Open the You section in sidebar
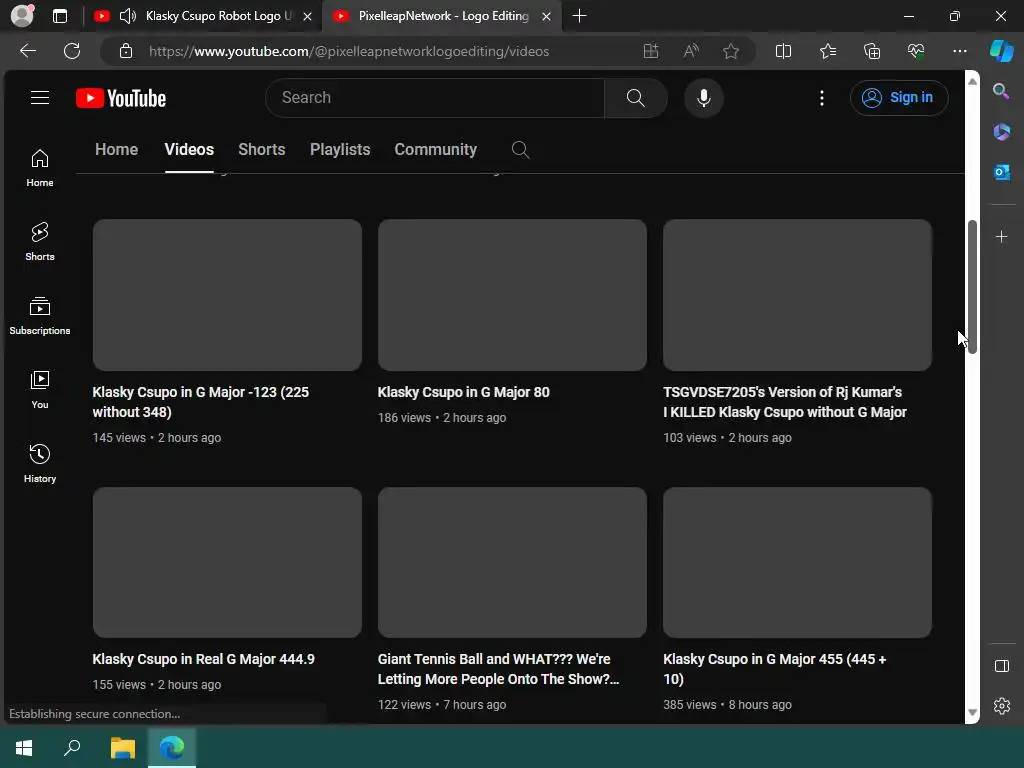1024x768 pixels. tap(40, 390)
